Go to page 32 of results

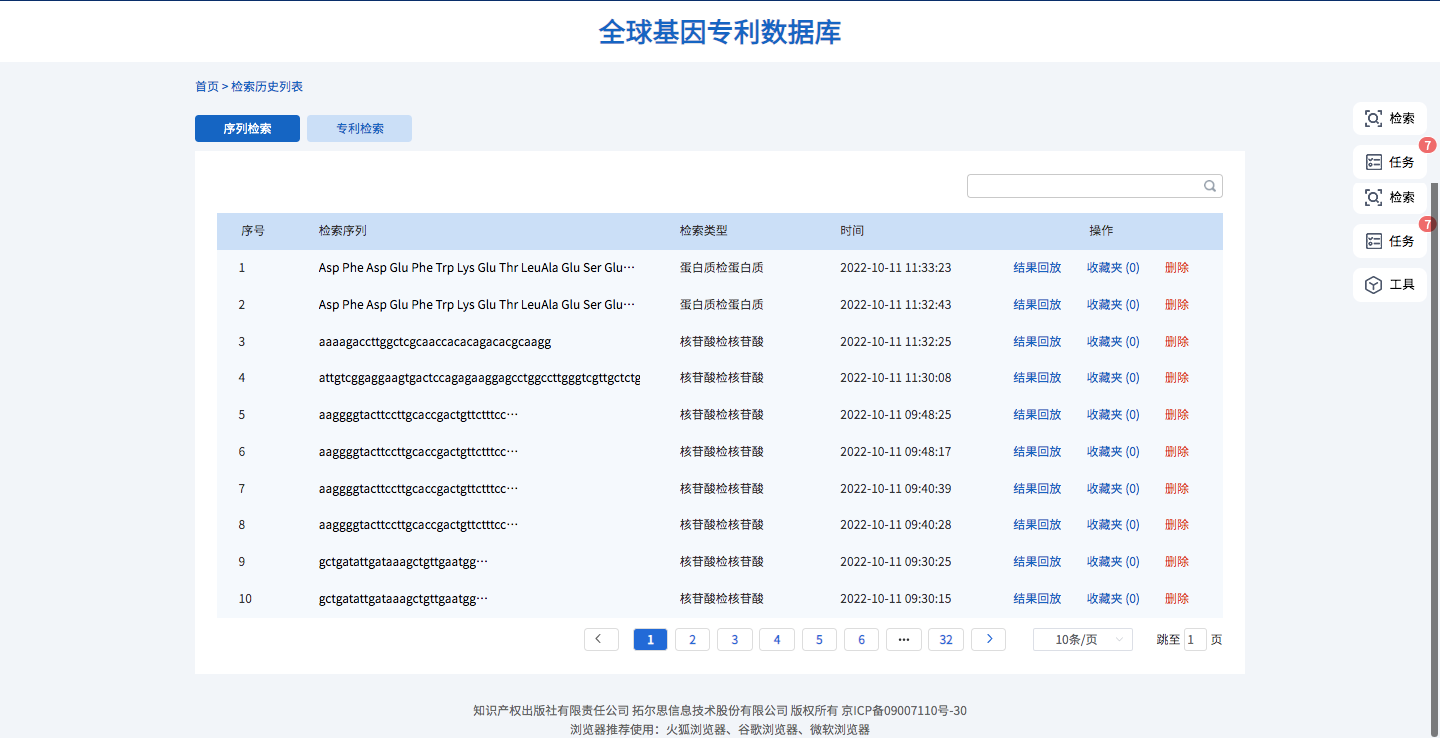tap(946, 640)
